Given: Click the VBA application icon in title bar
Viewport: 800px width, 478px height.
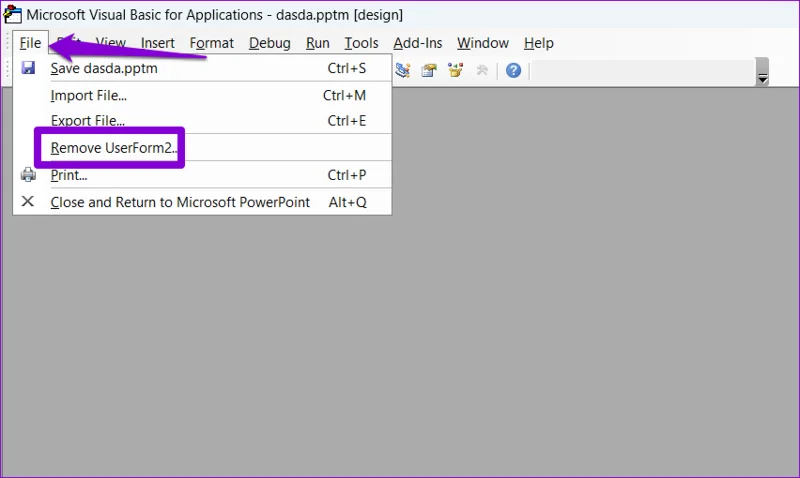Looking at the screenshot, I should (x=12, y=14).
